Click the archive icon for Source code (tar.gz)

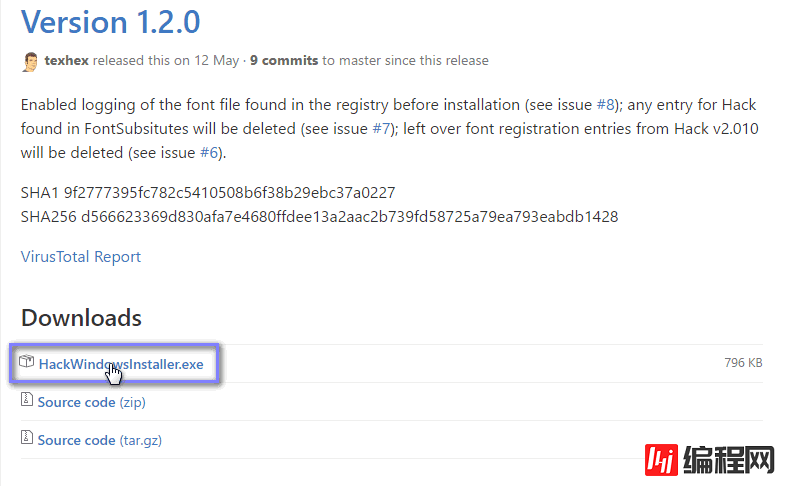tap(27, 438)
